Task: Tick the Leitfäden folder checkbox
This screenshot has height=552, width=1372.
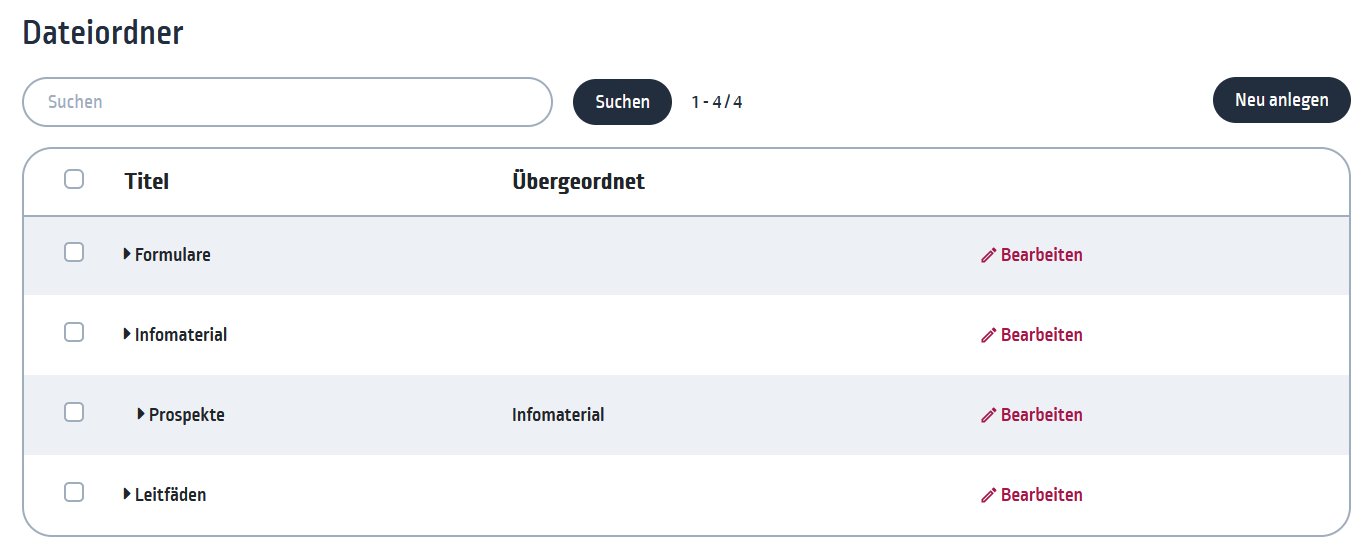Action: tap(74, 492)
